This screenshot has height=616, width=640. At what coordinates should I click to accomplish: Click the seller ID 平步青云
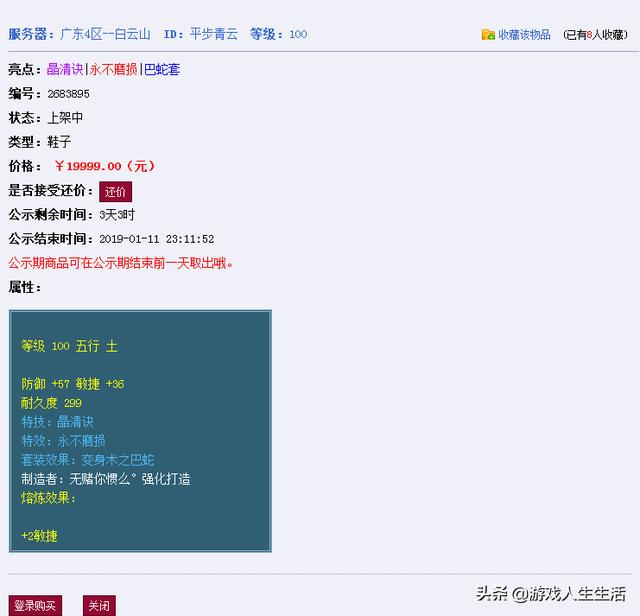(x=213, y=34)
